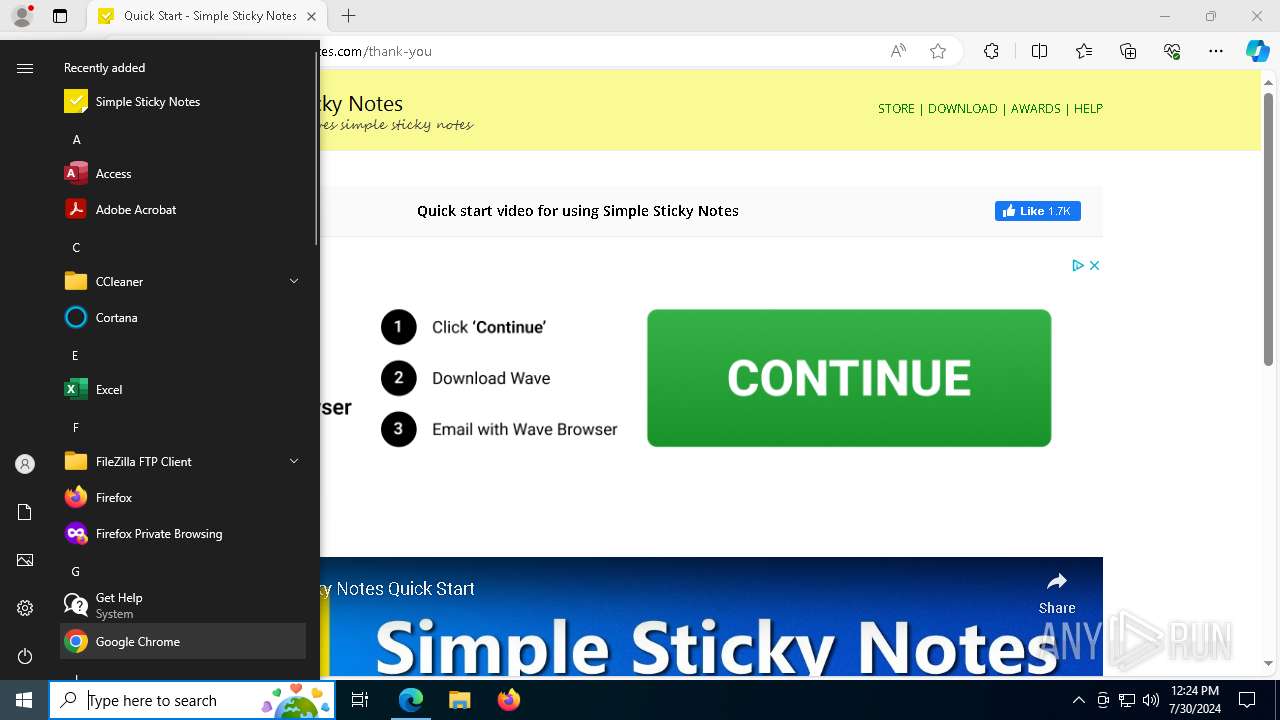The image size is (1280, 720).
Task: Open Firefox Private Browsing
Action: pyautogui.click(x=183, y=533)
